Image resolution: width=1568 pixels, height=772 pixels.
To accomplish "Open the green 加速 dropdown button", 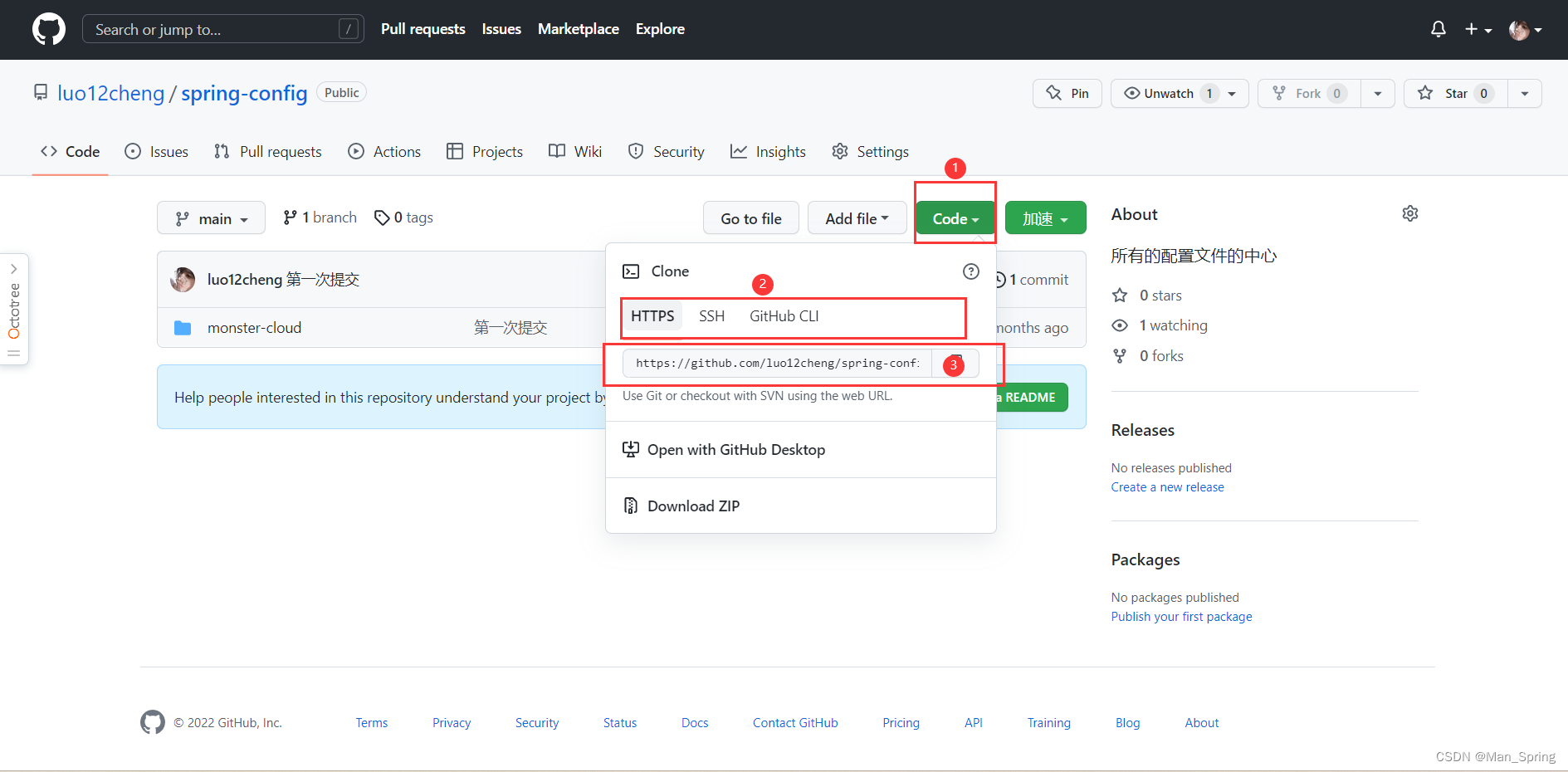I will pyautogui.click(x=1045, y=218).
